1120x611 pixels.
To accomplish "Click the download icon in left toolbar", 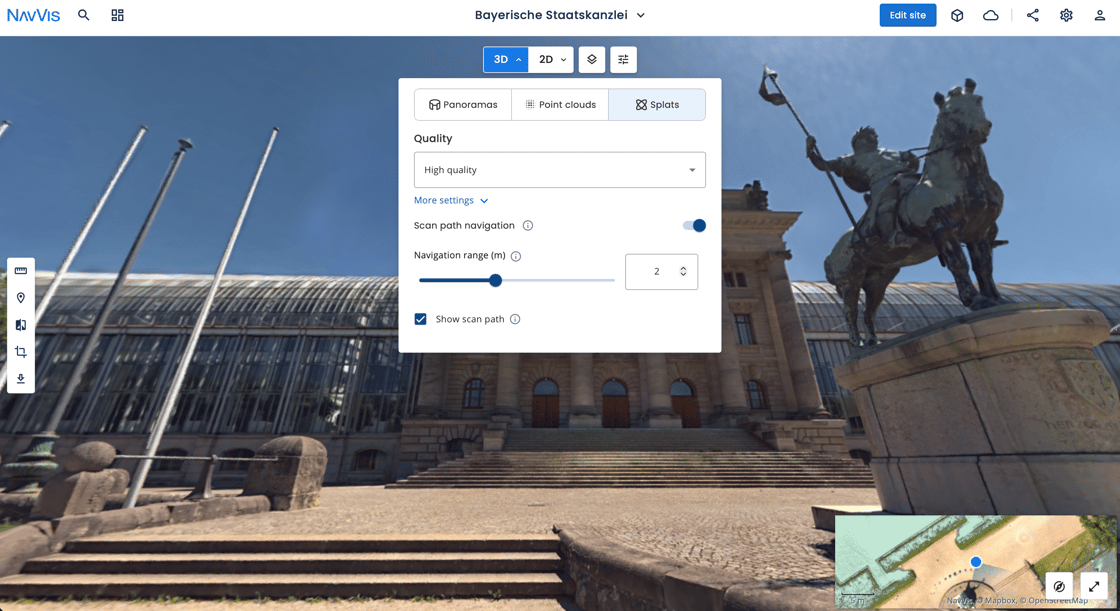I will [21, 379].
